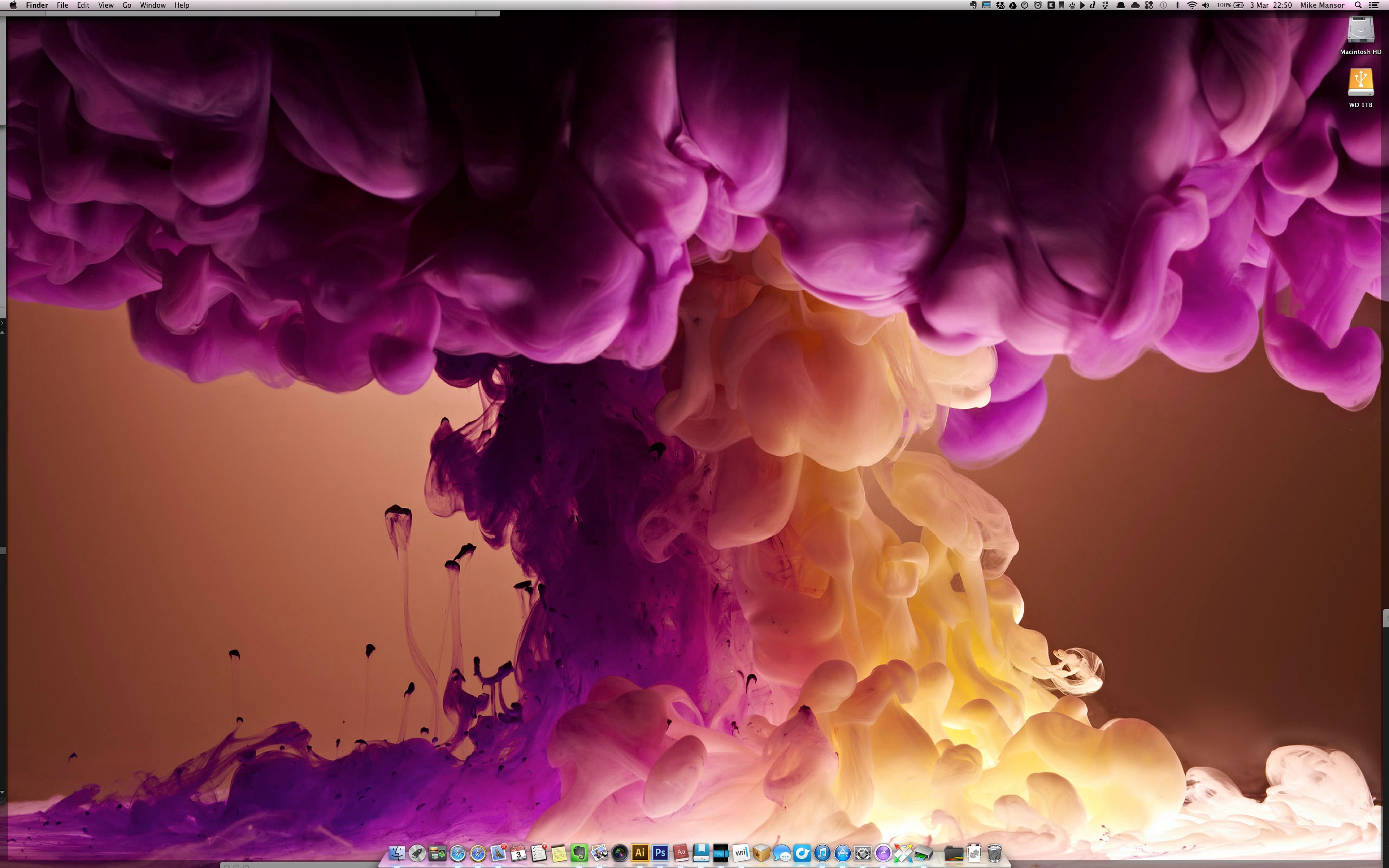
Task: Open Reminders checklist app in Dock
Action: [x=538, y=853]
